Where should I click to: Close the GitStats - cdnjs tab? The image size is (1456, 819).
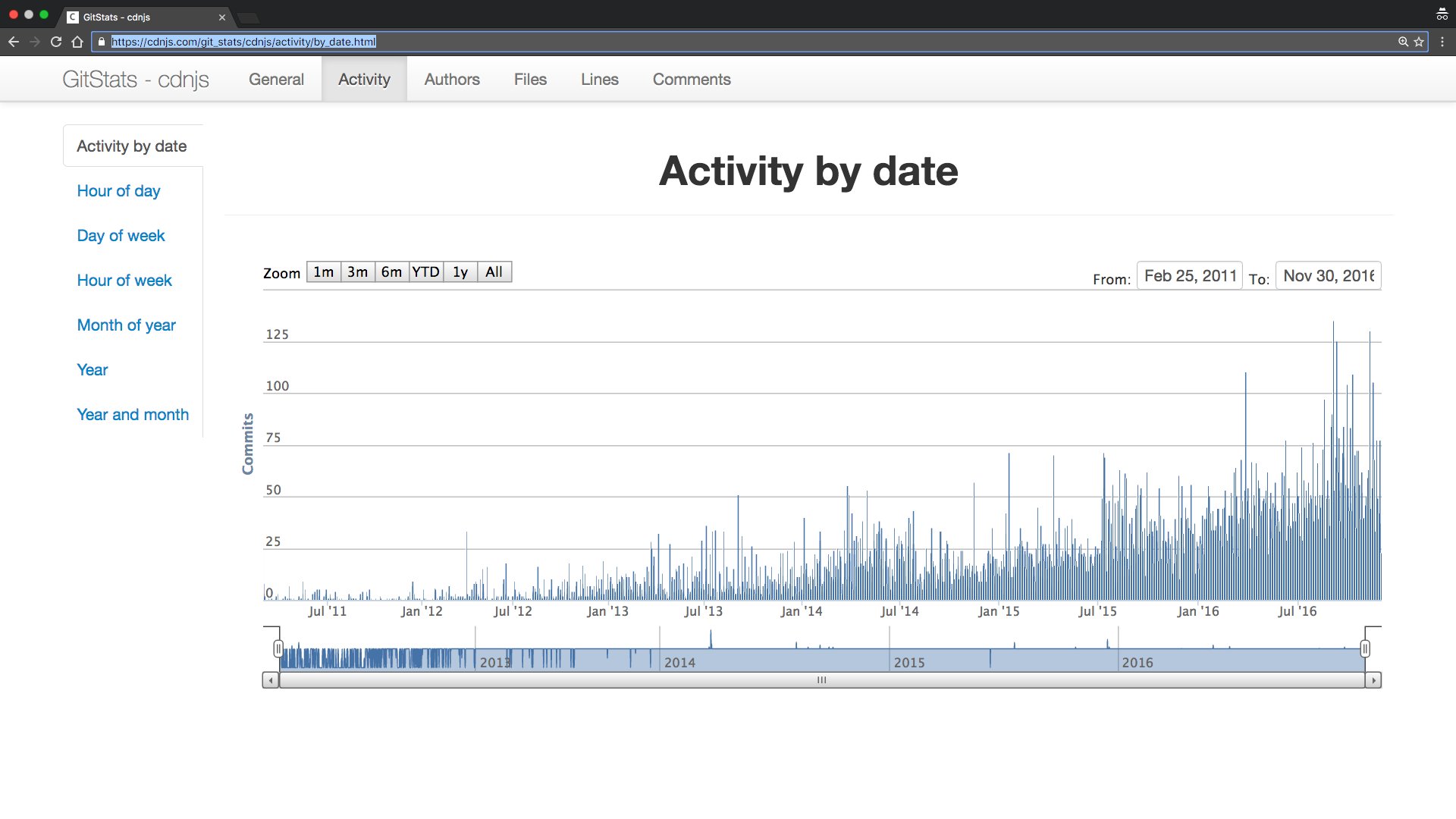pyautogui.click(x=222, y=17)
